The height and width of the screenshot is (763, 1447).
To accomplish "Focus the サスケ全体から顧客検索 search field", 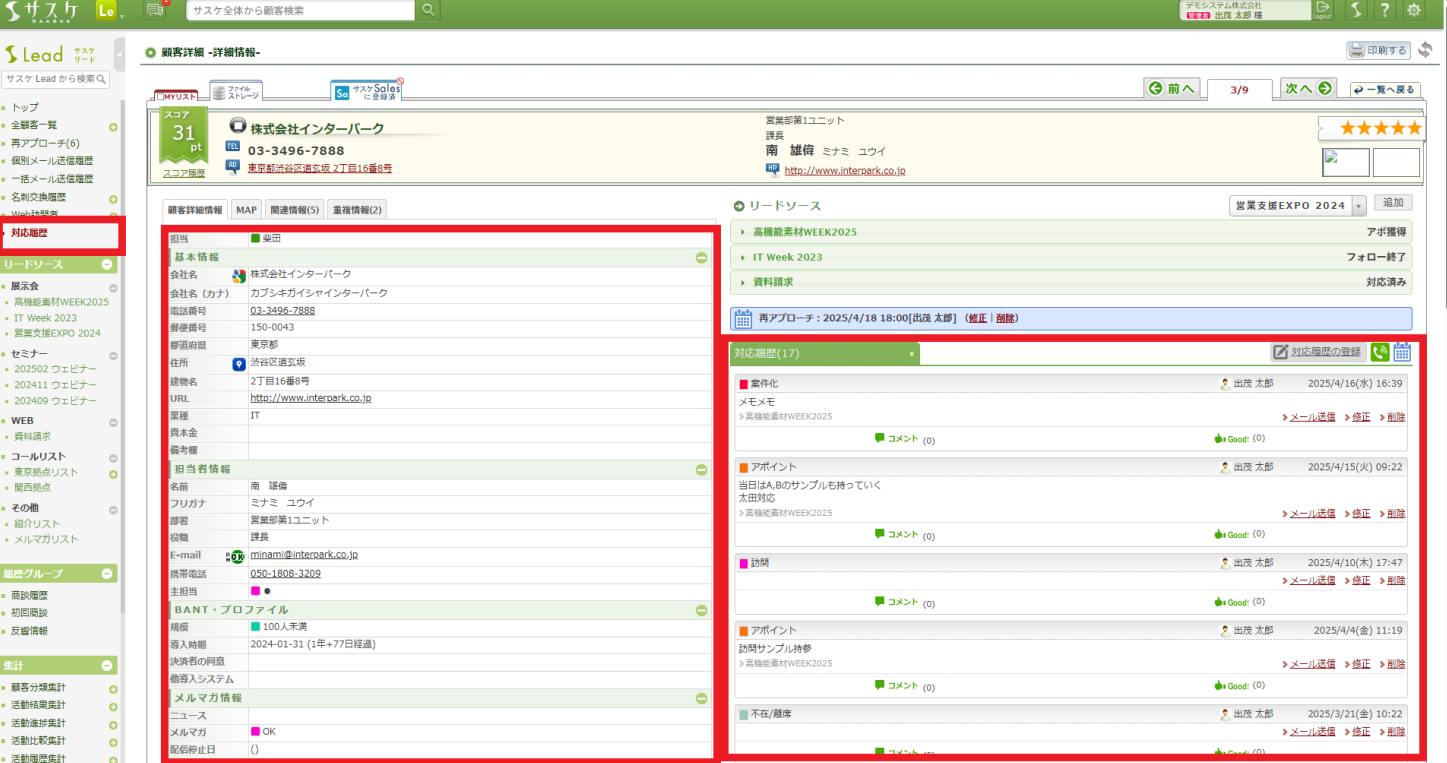I will [x=300, y=10].
